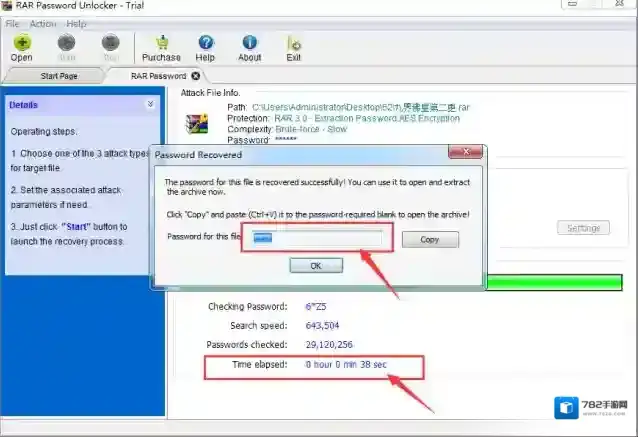Click OK in Password Recovered dialog
638x437 pixels.
pyautogui.click(x=316, y=266)
